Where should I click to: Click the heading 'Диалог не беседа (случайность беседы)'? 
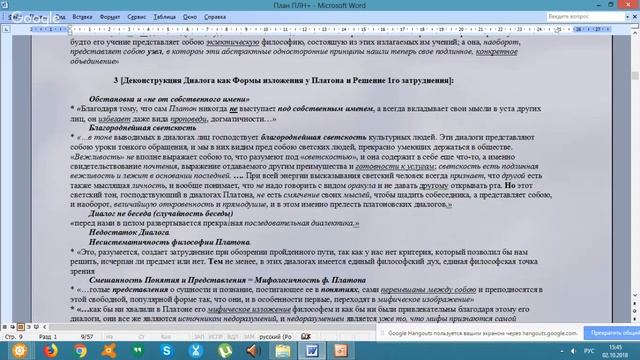(161, 213)
